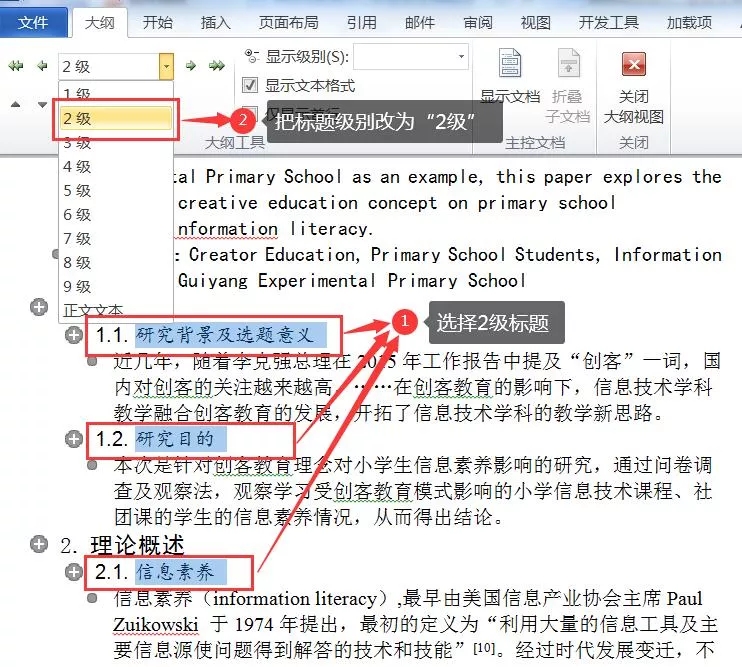
Task: Select 9 级 in level list
Action: tap(116, 286)
